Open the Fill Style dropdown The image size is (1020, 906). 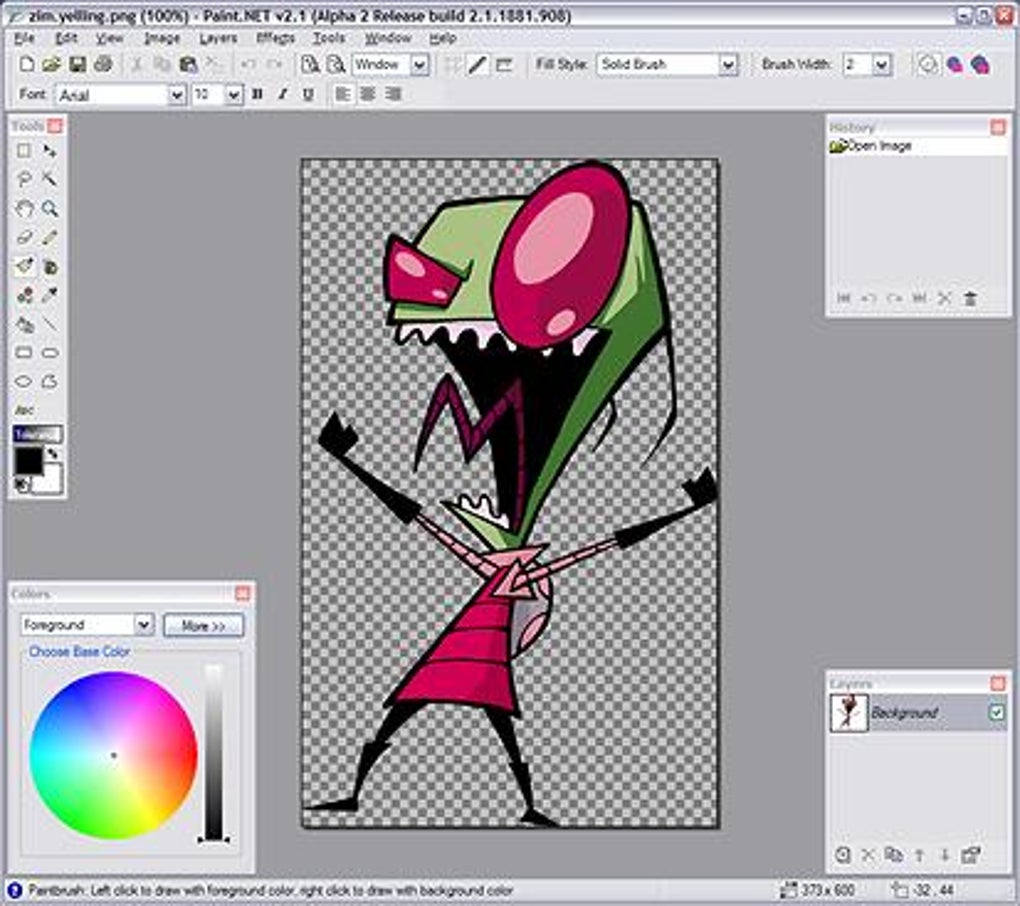click(x=728, y=64)
